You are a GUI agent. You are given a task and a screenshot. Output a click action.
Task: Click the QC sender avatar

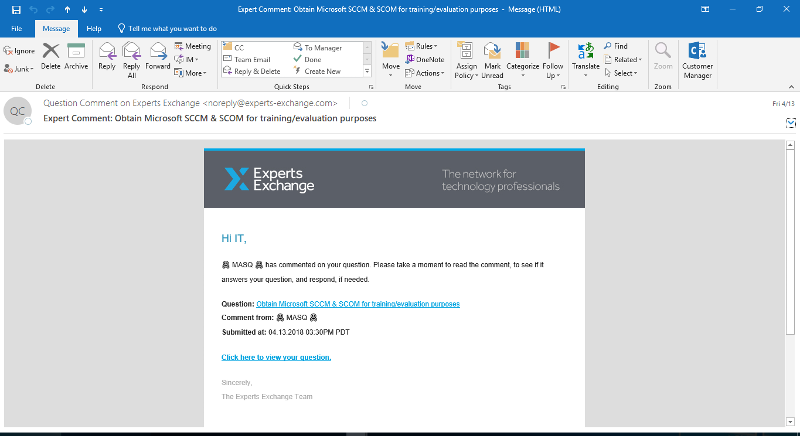coord(18,111)
